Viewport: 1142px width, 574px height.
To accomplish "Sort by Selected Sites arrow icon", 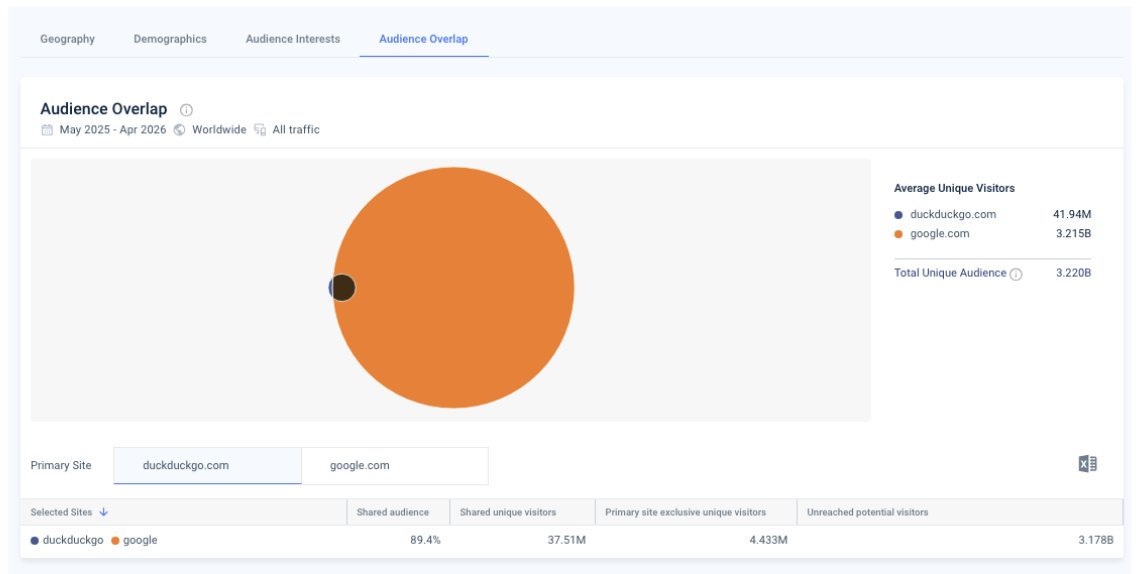I will click(x=103, y=512).
